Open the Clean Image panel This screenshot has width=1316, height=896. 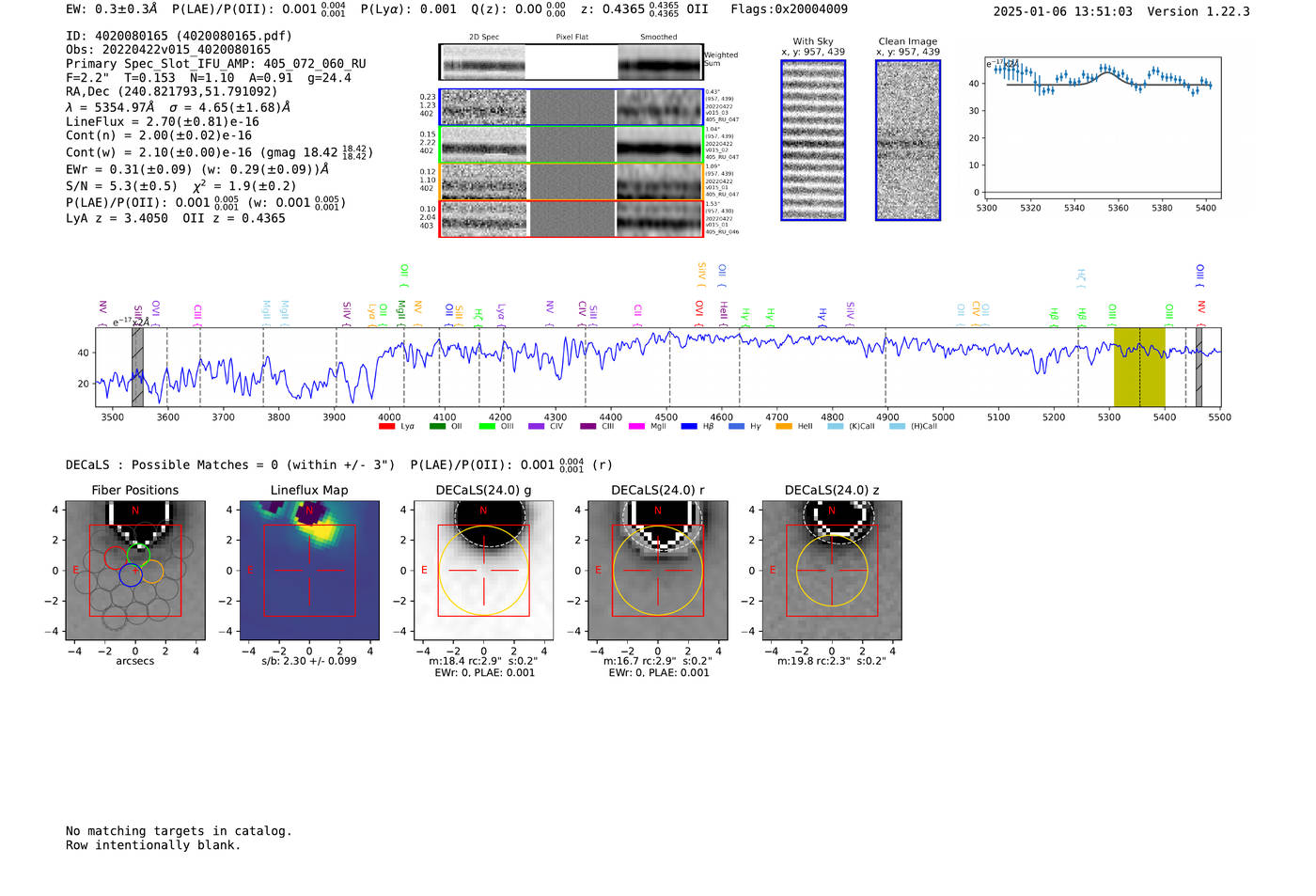(x=908, y=140)
